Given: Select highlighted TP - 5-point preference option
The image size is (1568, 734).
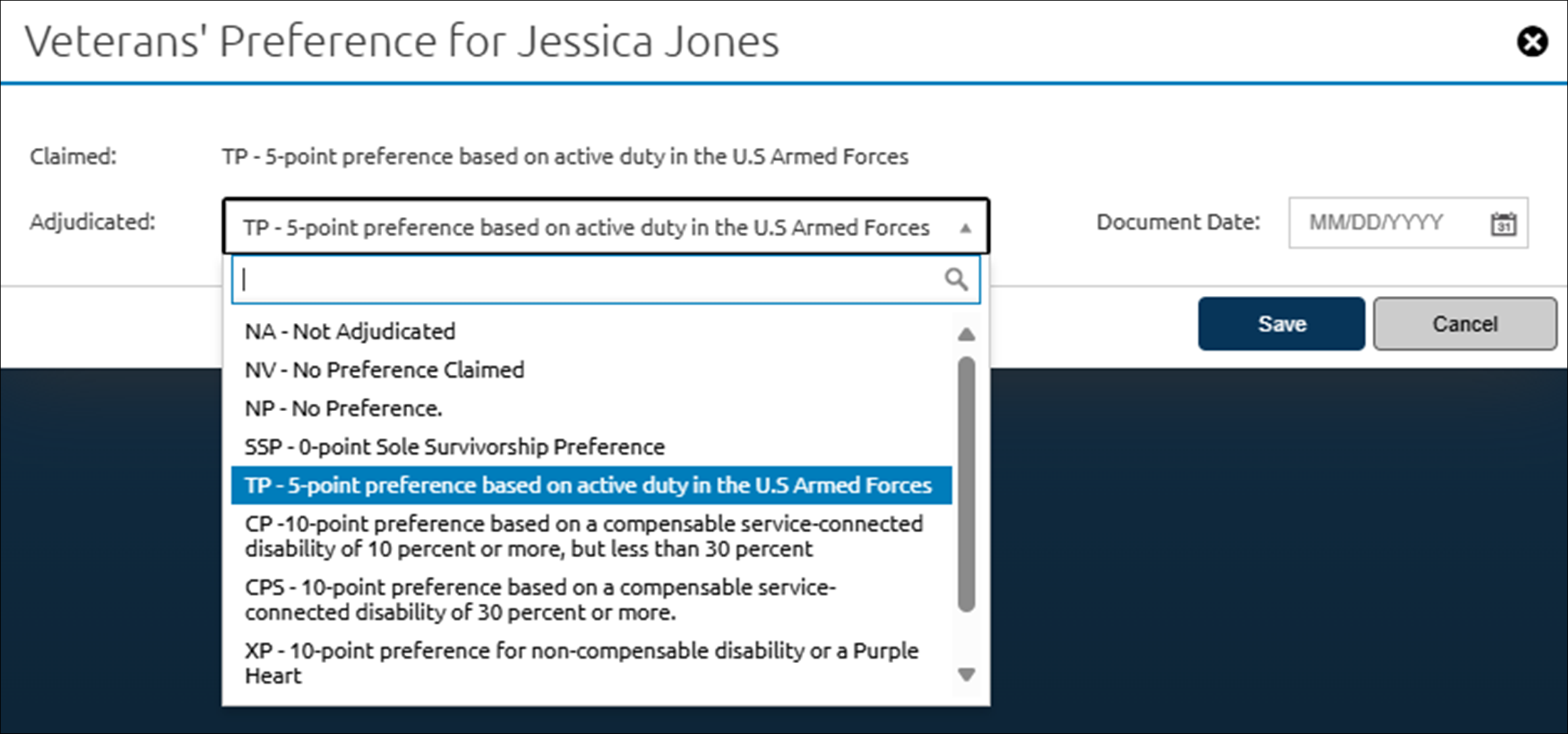Looking at the screenshot, I should (x=591, y=485).
